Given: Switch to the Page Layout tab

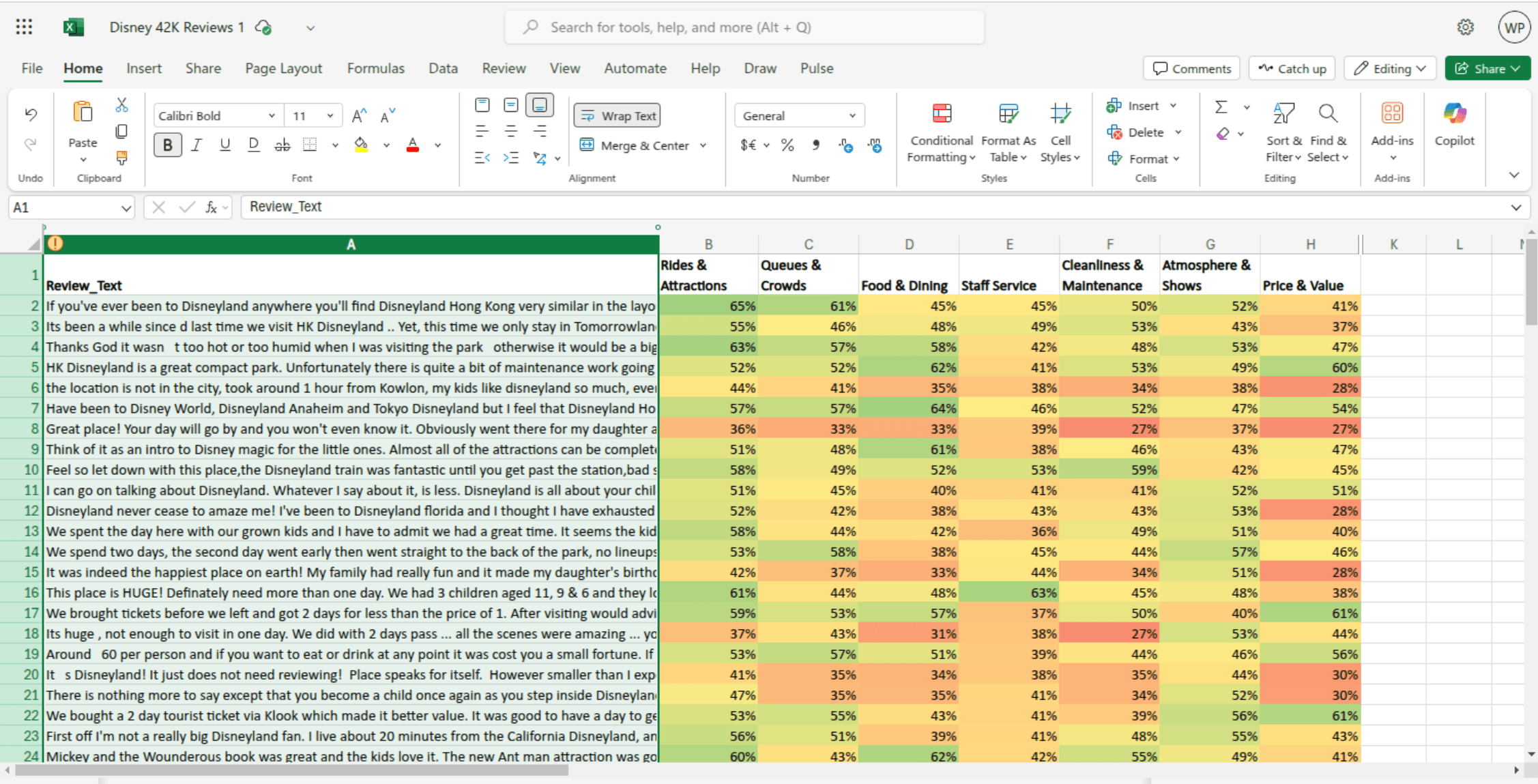Looking at the screenshot, I should click(283, 68).
